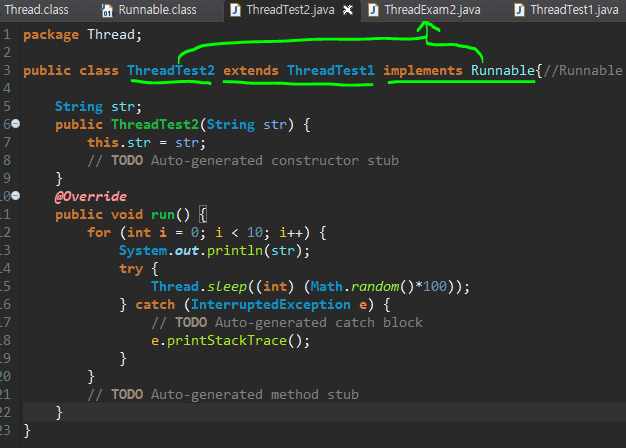Click the Runnable.class file icon
This screenshot has height=448, width=626.
tap(107, 10)
